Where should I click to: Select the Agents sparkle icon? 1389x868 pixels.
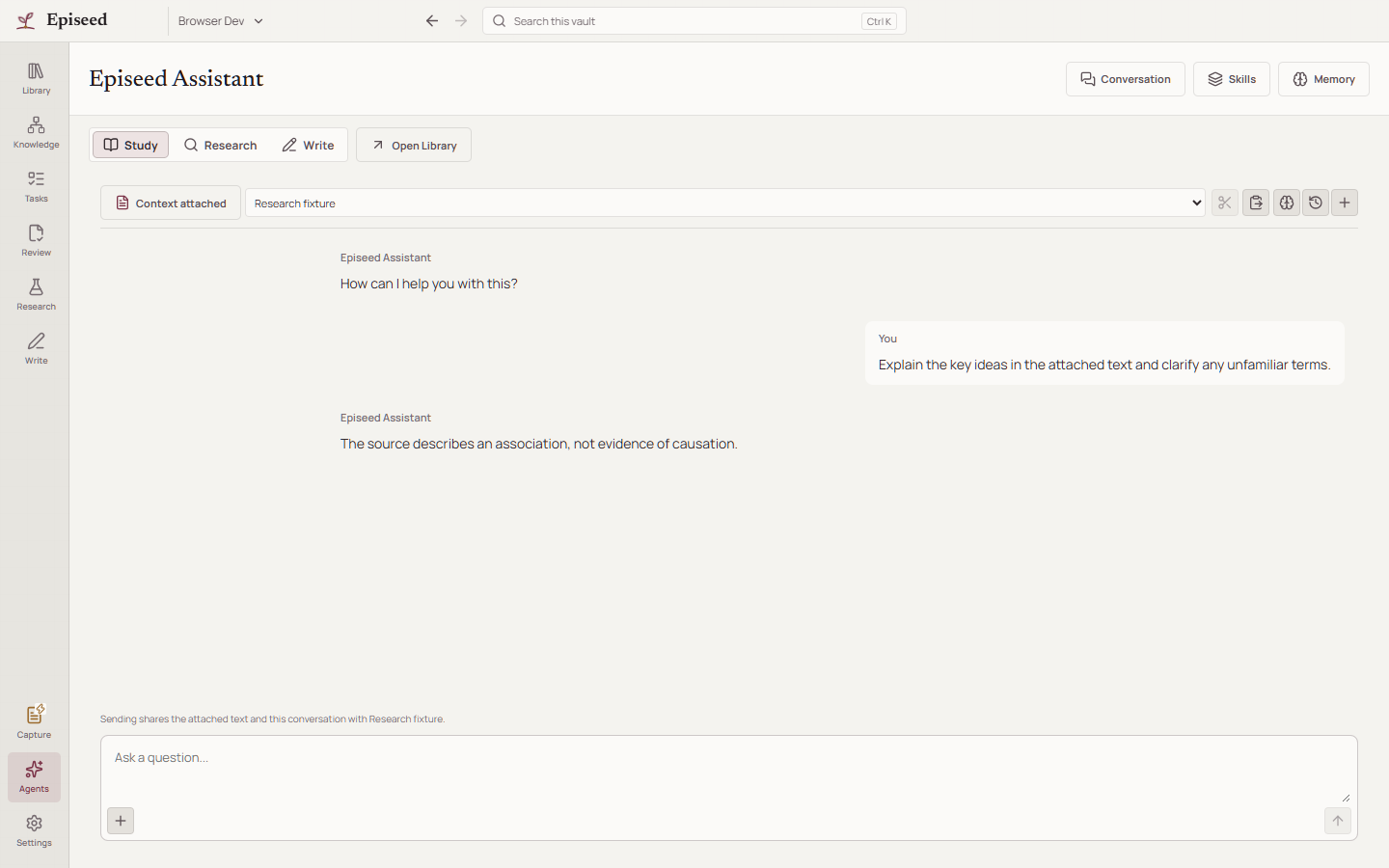(34, 776)
